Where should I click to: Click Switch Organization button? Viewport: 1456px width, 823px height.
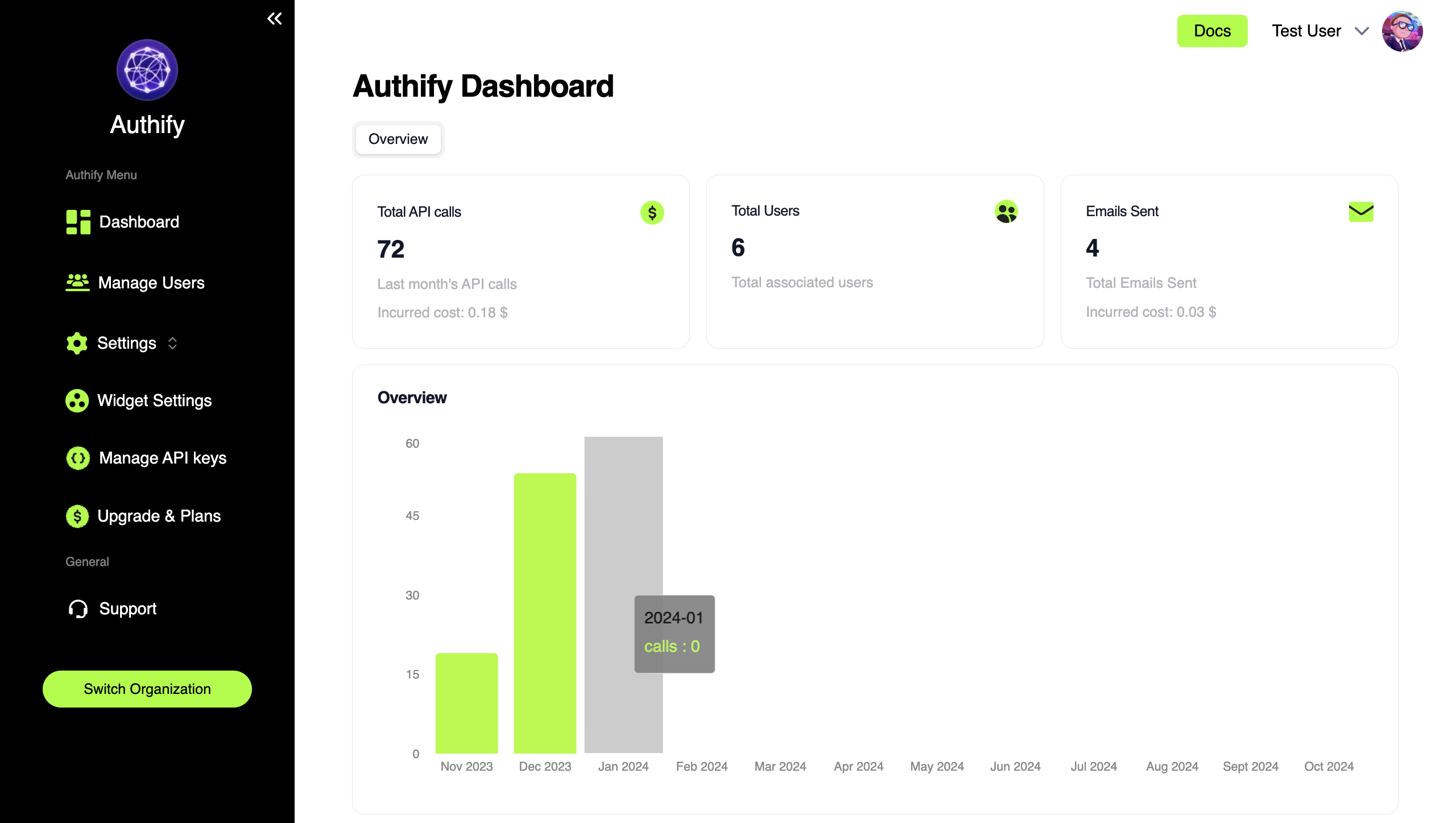(x=147, y=689)
